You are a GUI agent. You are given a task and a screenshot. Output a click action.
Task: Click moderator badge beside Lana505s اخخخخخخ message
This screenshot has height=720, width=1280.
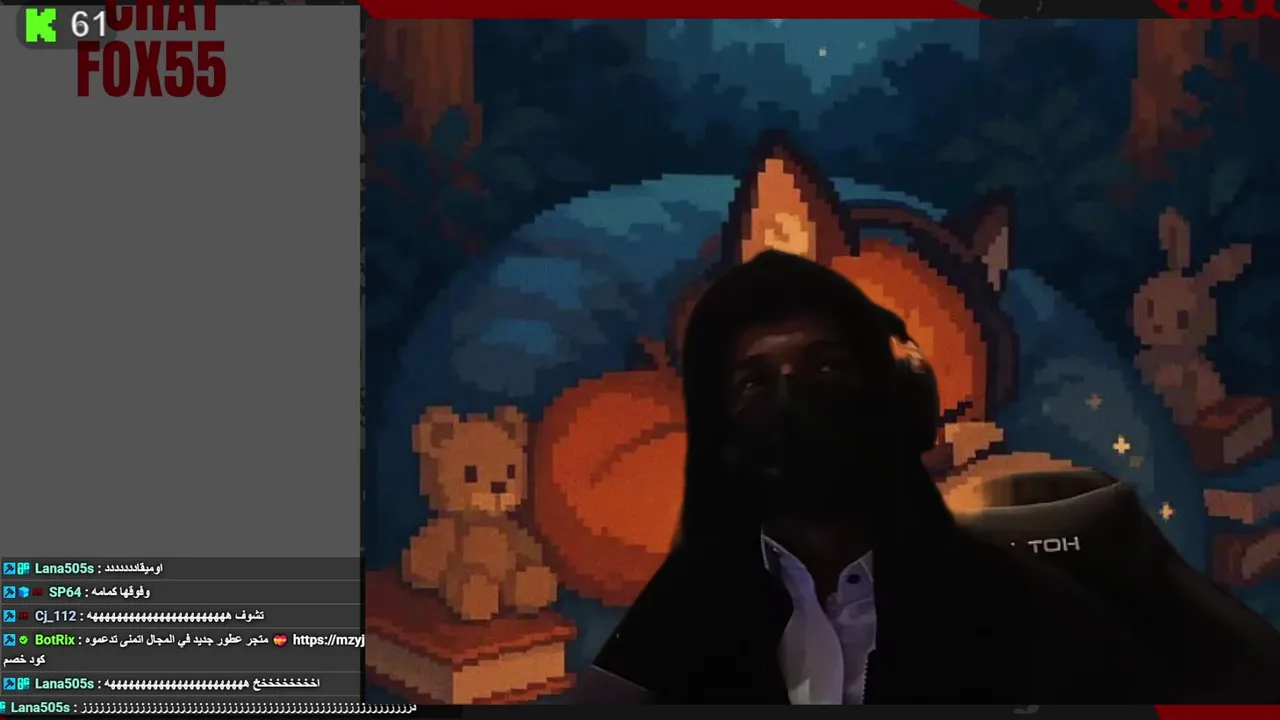tap(9, 684)
